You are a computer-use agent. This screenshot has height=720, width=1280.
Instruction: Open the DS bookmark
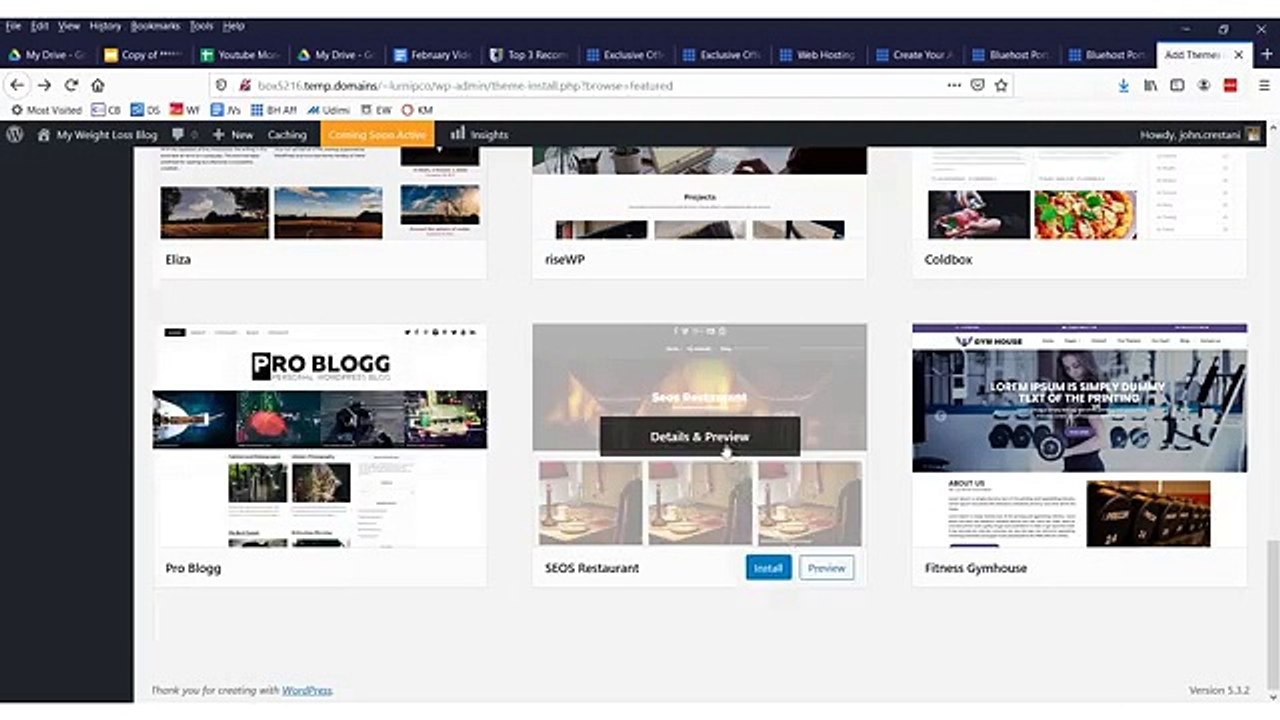point(146,110)
